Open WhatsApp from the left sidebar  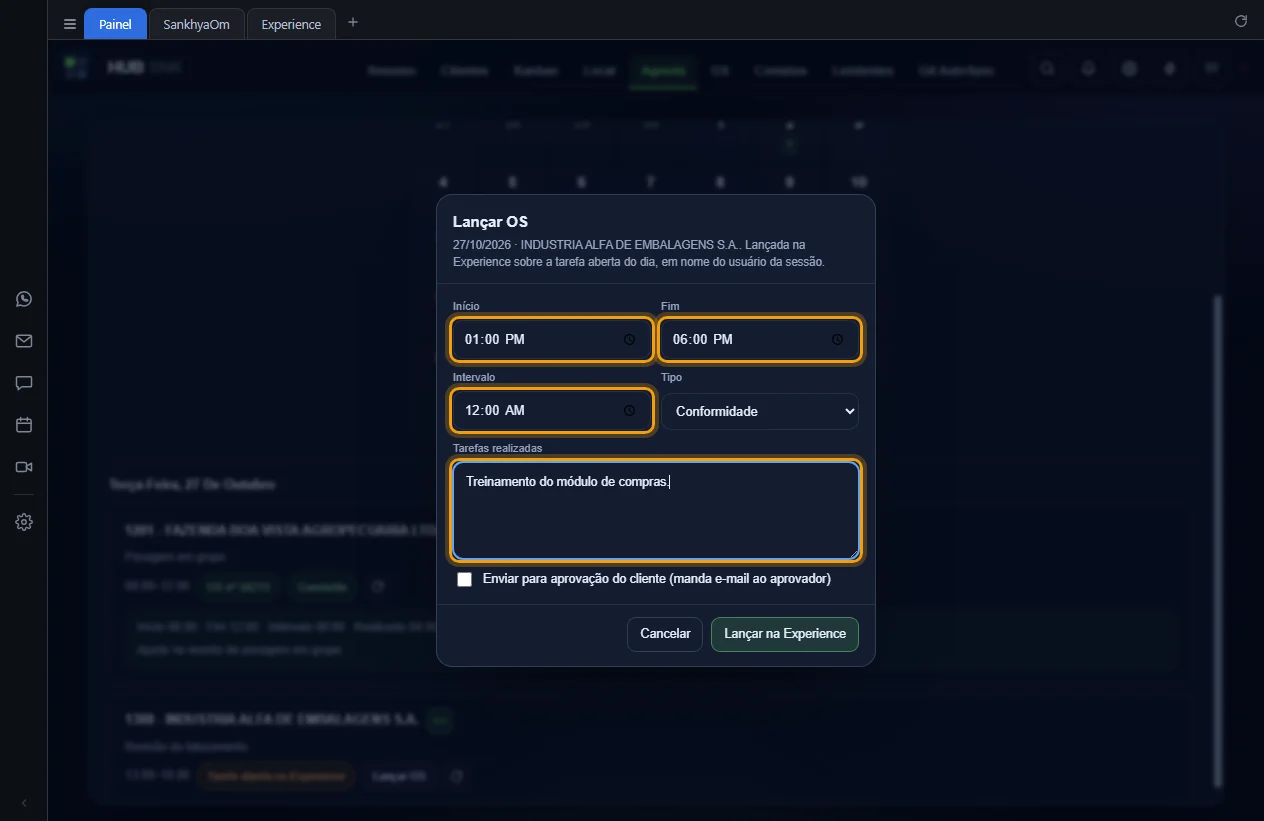pos(24,299)
